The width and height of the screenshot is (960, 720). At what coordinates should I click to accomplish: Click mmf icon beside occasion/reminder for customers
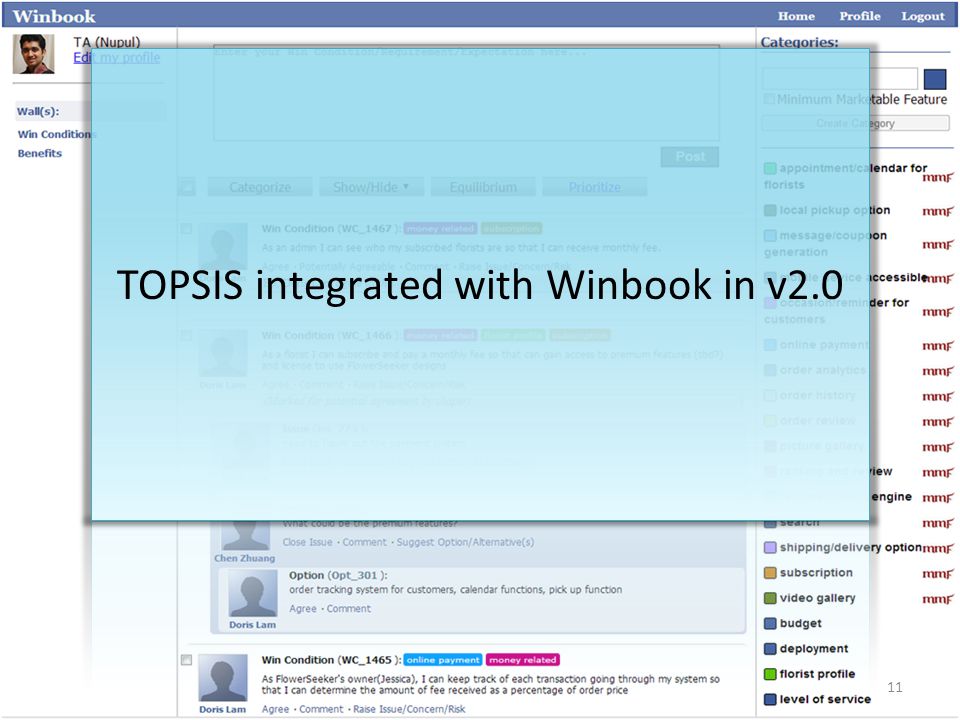pyautogui.click(x=937, y=312)
